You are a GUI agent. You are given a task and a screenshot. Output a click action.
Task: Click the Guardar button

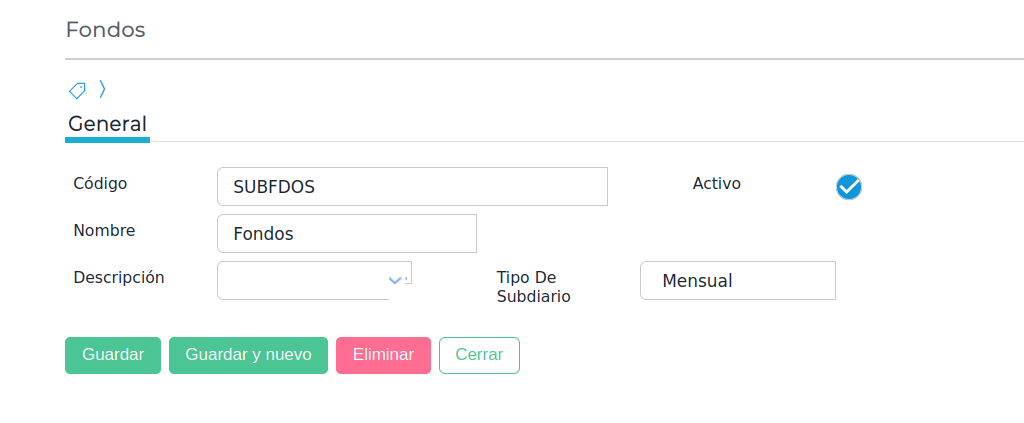pos(113,355)
